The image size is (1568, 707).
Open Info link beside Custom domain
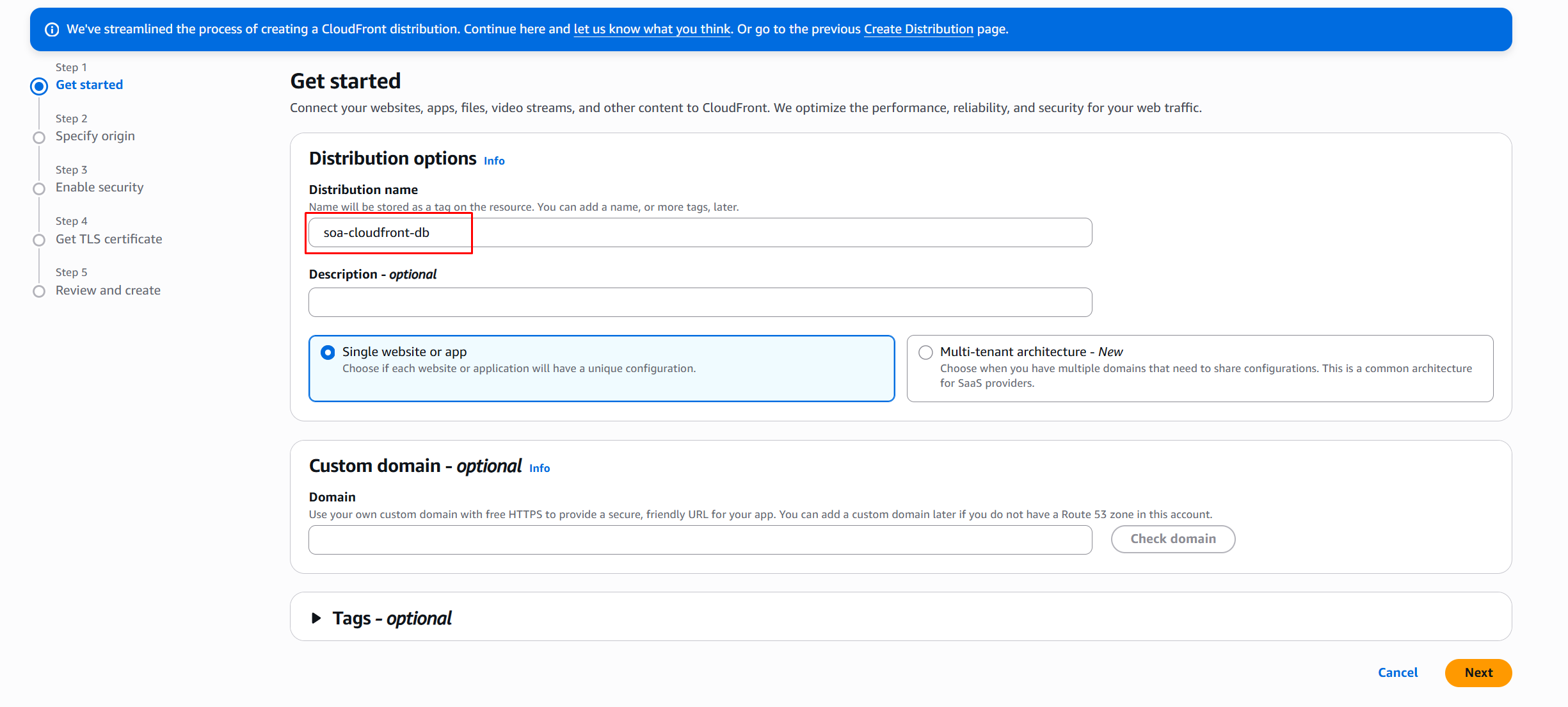tap(540, 468)
